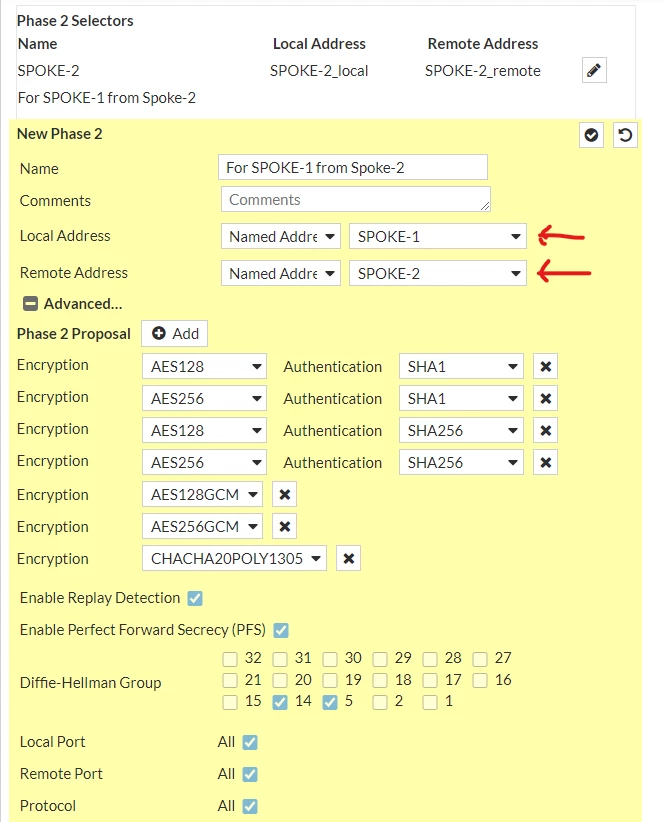Click the Name input field

click(x=353, y=167)
